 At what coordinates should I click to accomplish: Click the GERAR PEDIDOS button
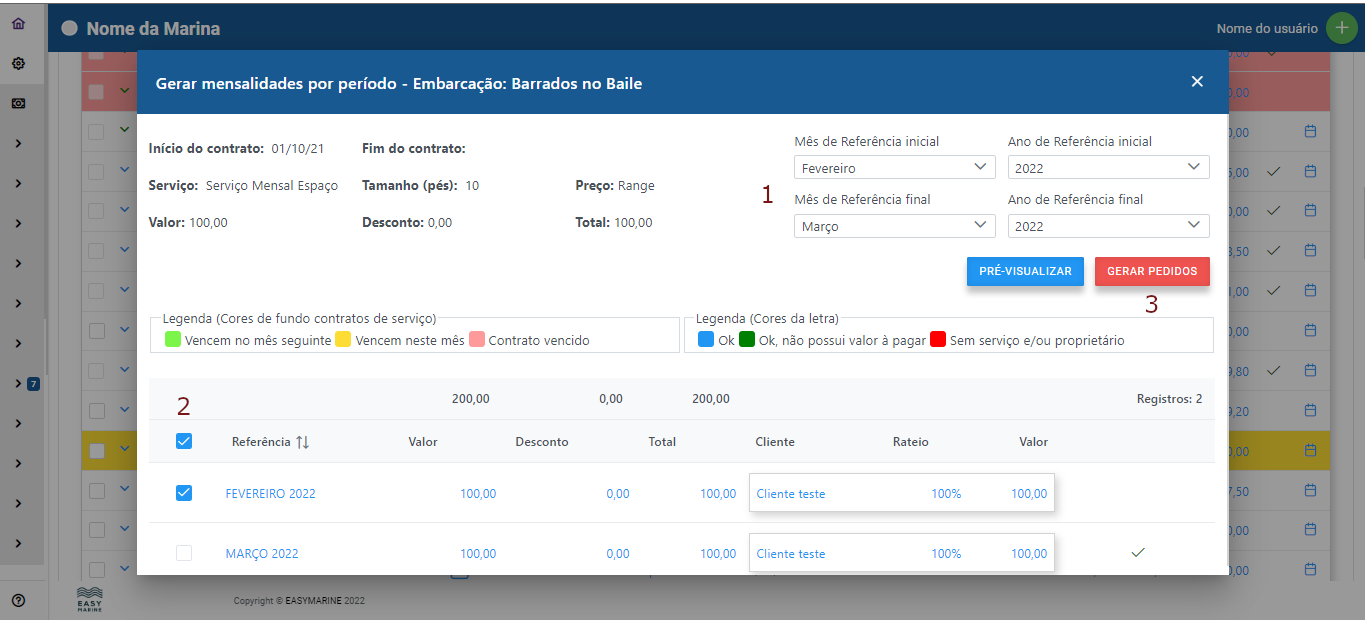pyautogui.click(x=1152, y=271)
